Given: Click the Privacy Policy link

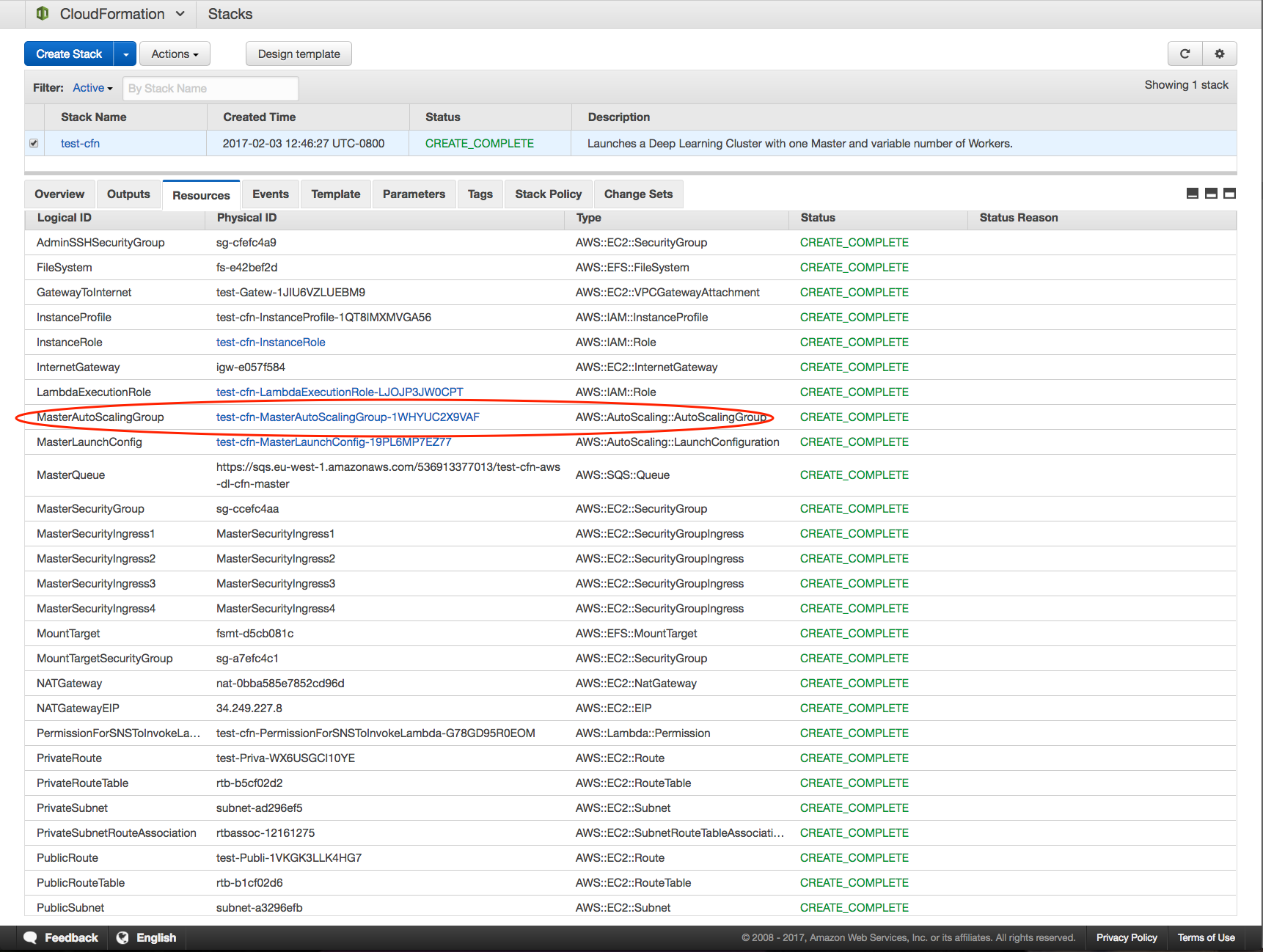Looking at the screenshot, I should click(x=1127, y=937).
